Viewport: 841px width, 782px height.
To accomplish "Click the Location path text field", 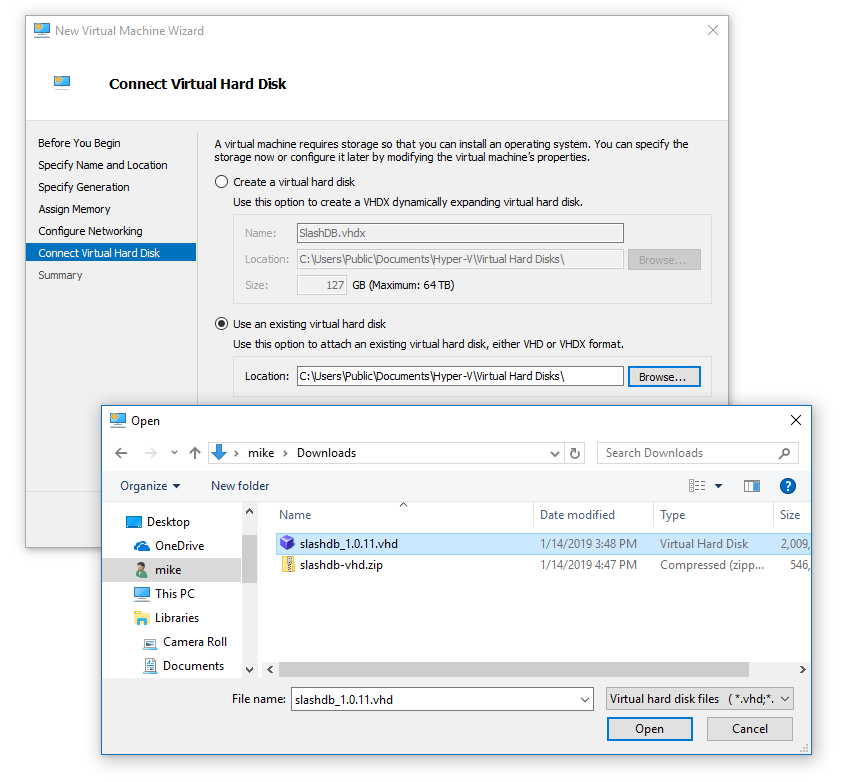I will pos(459,376).
